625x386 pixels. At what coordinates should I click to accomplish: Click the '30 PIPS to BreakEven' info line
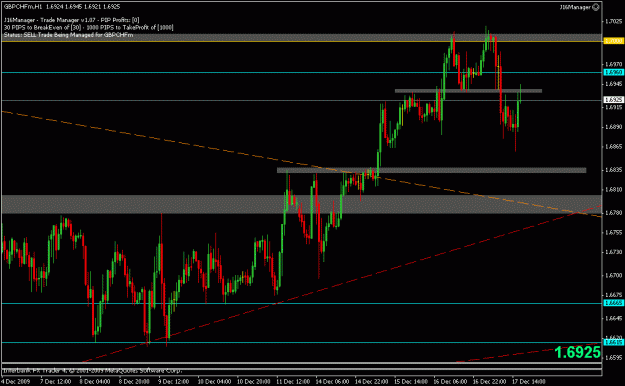click(x=88, y=28)
